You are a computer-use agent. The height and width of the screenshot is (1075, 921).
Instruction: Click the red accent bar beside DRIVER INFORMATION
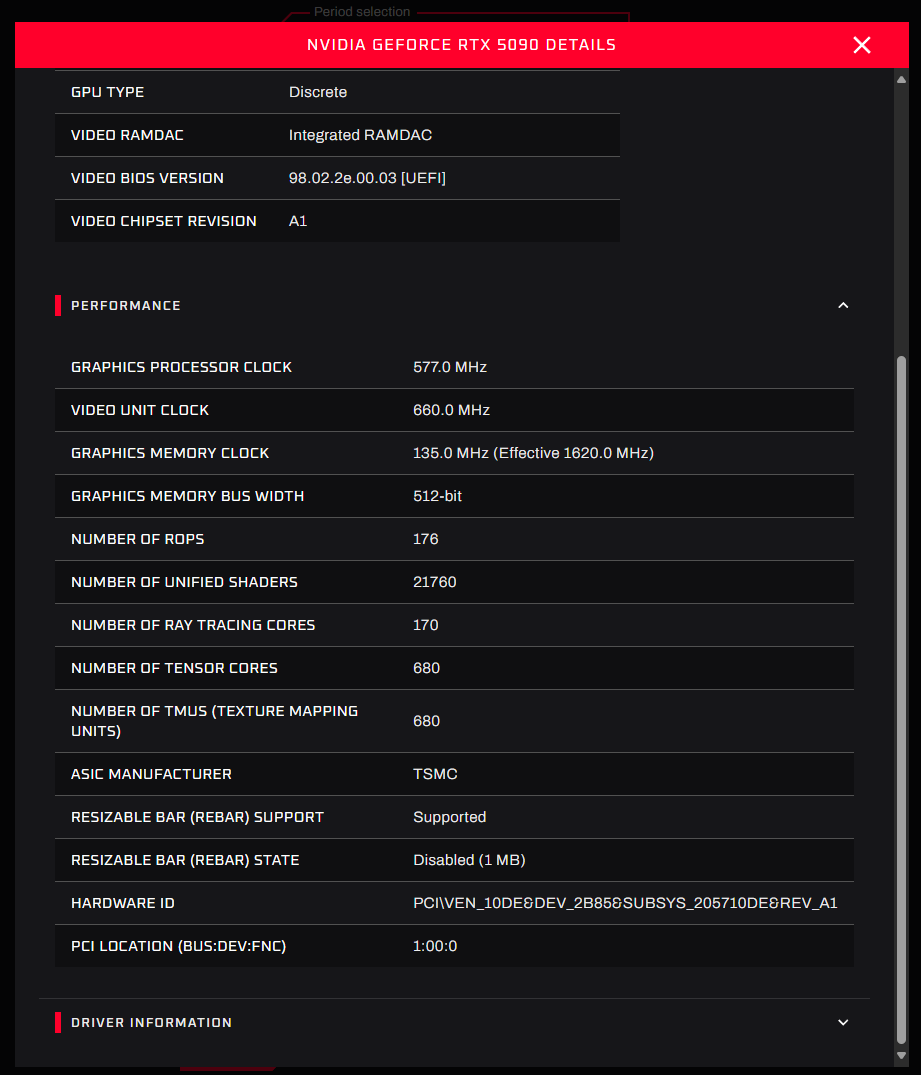58,1022
